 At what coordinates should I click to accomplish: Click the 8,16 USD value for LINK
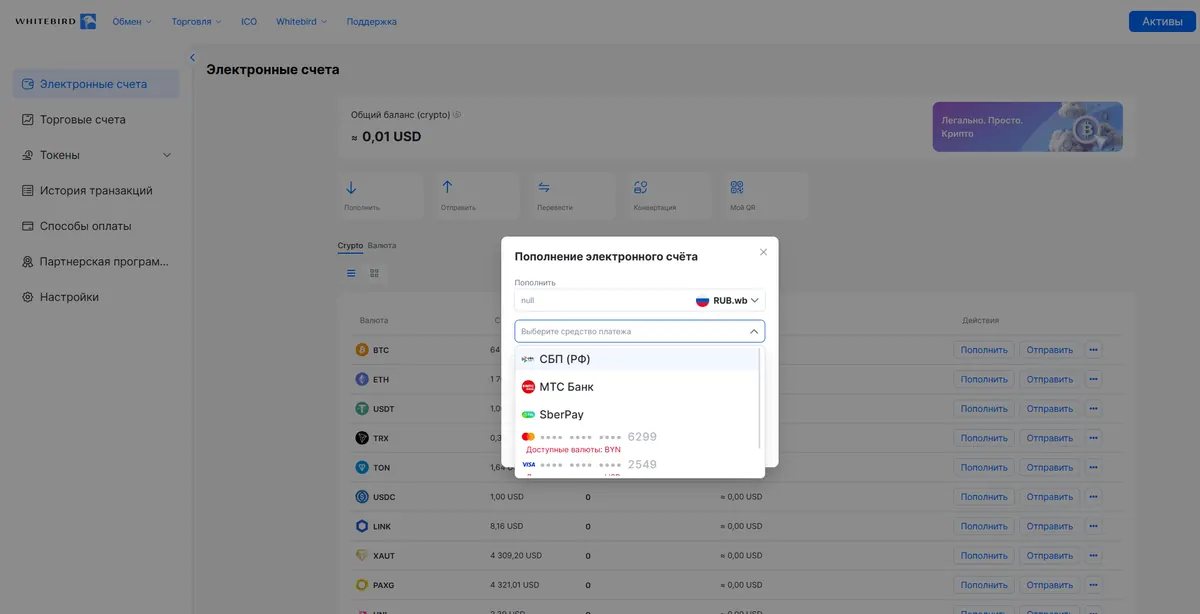pos(506,526)
